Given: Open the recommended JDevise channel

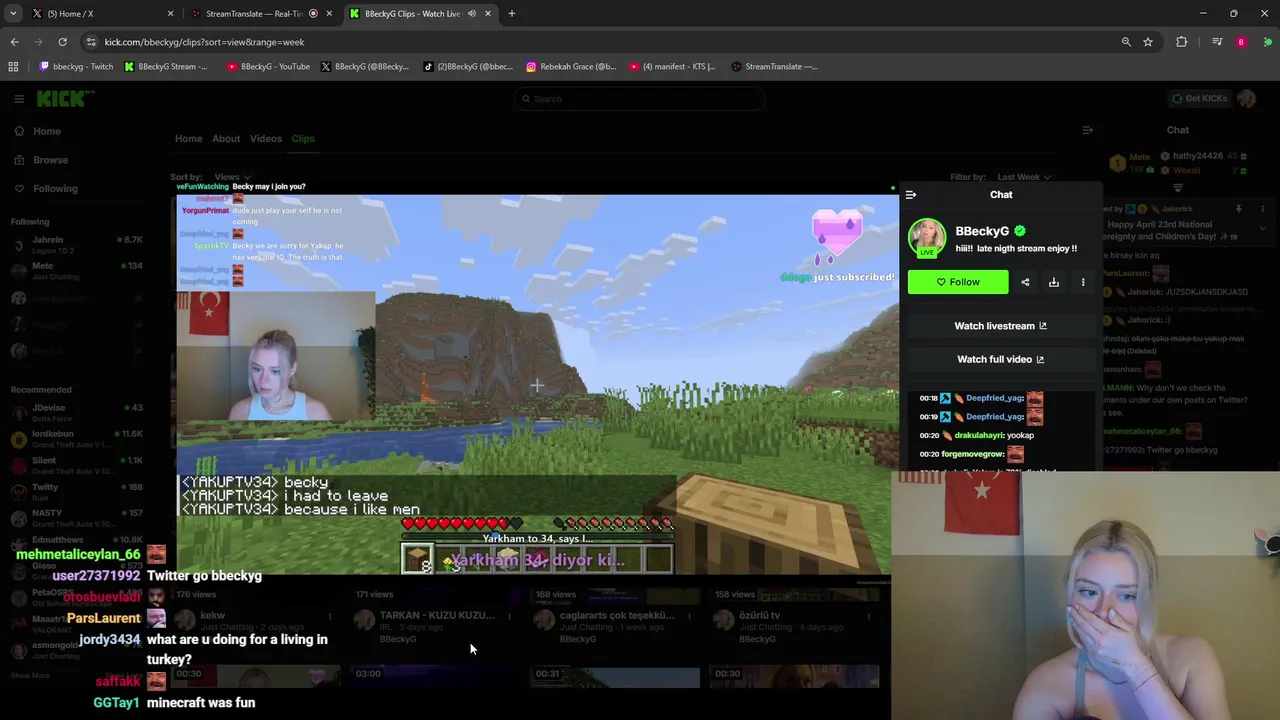Looking at the screenshot, I should [78, 413].
